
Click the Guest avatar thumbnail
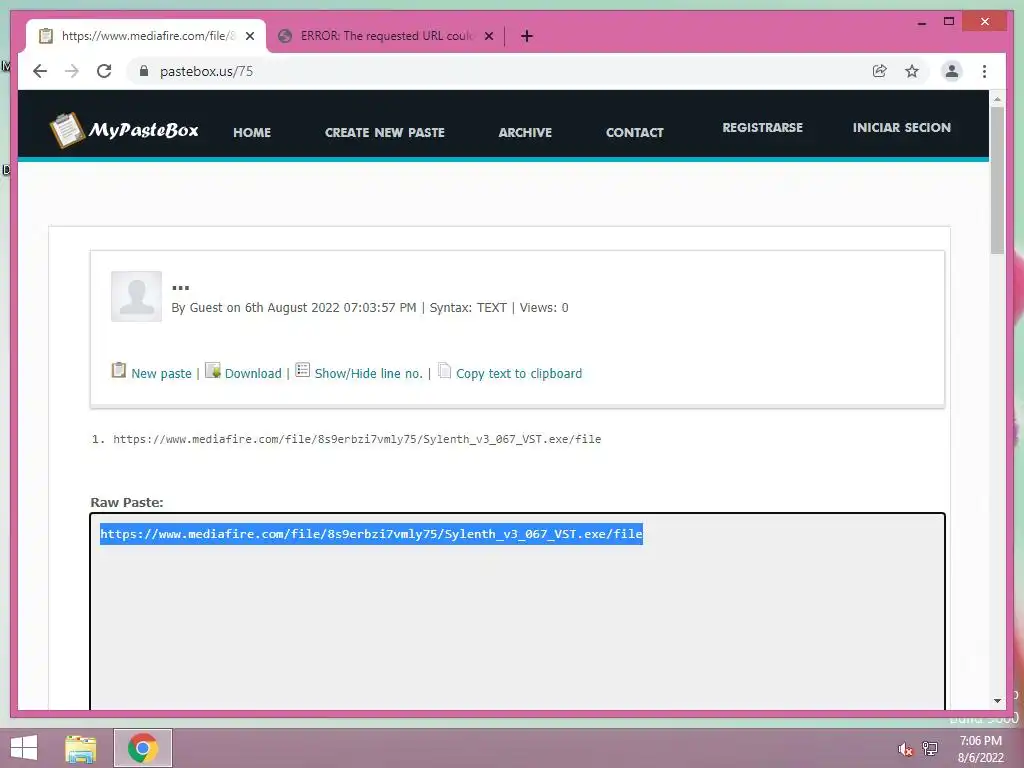136,296
